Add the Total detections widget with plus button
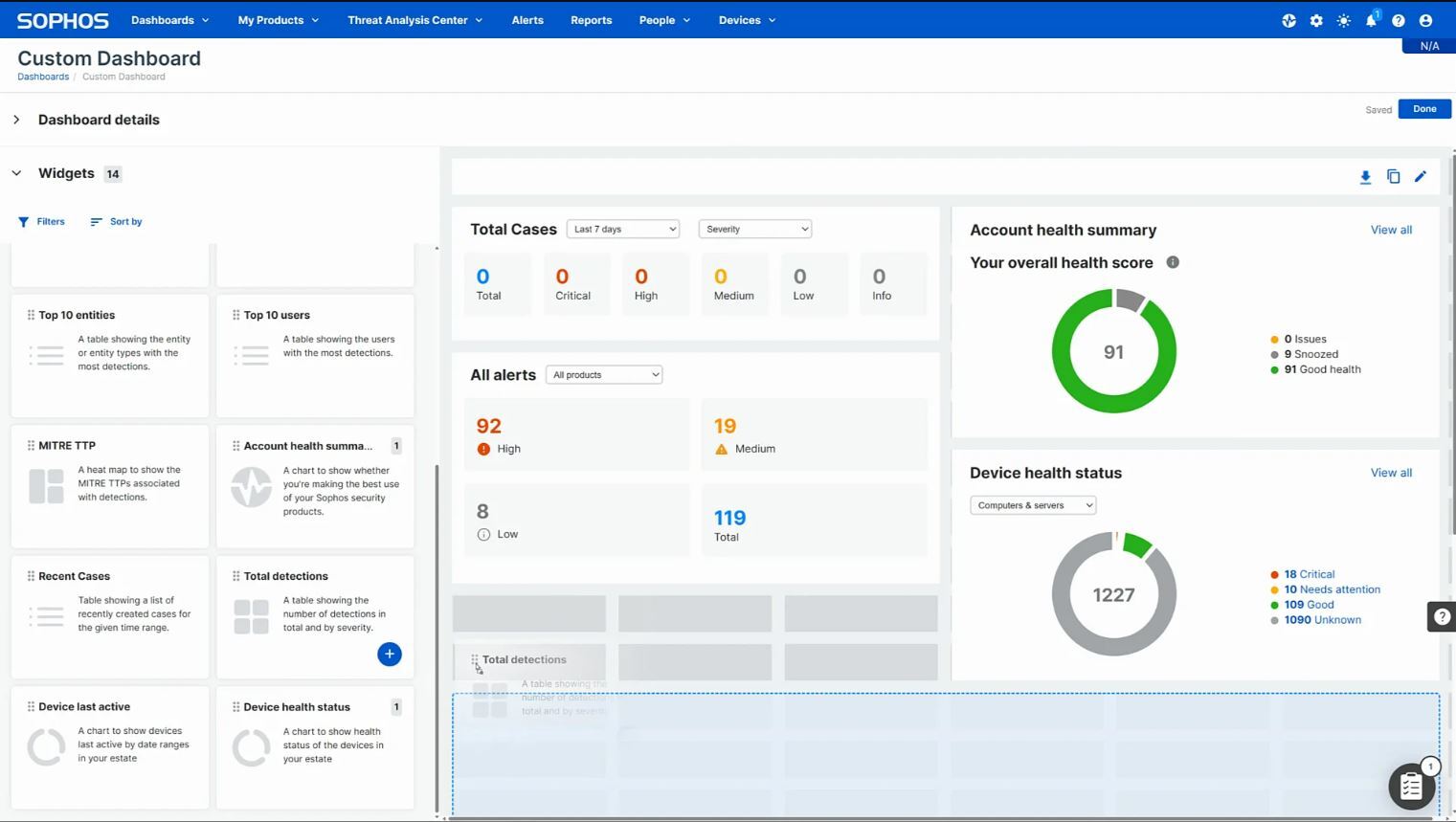The height and width of the screenshot is (822, 1456). coord(390,654)
